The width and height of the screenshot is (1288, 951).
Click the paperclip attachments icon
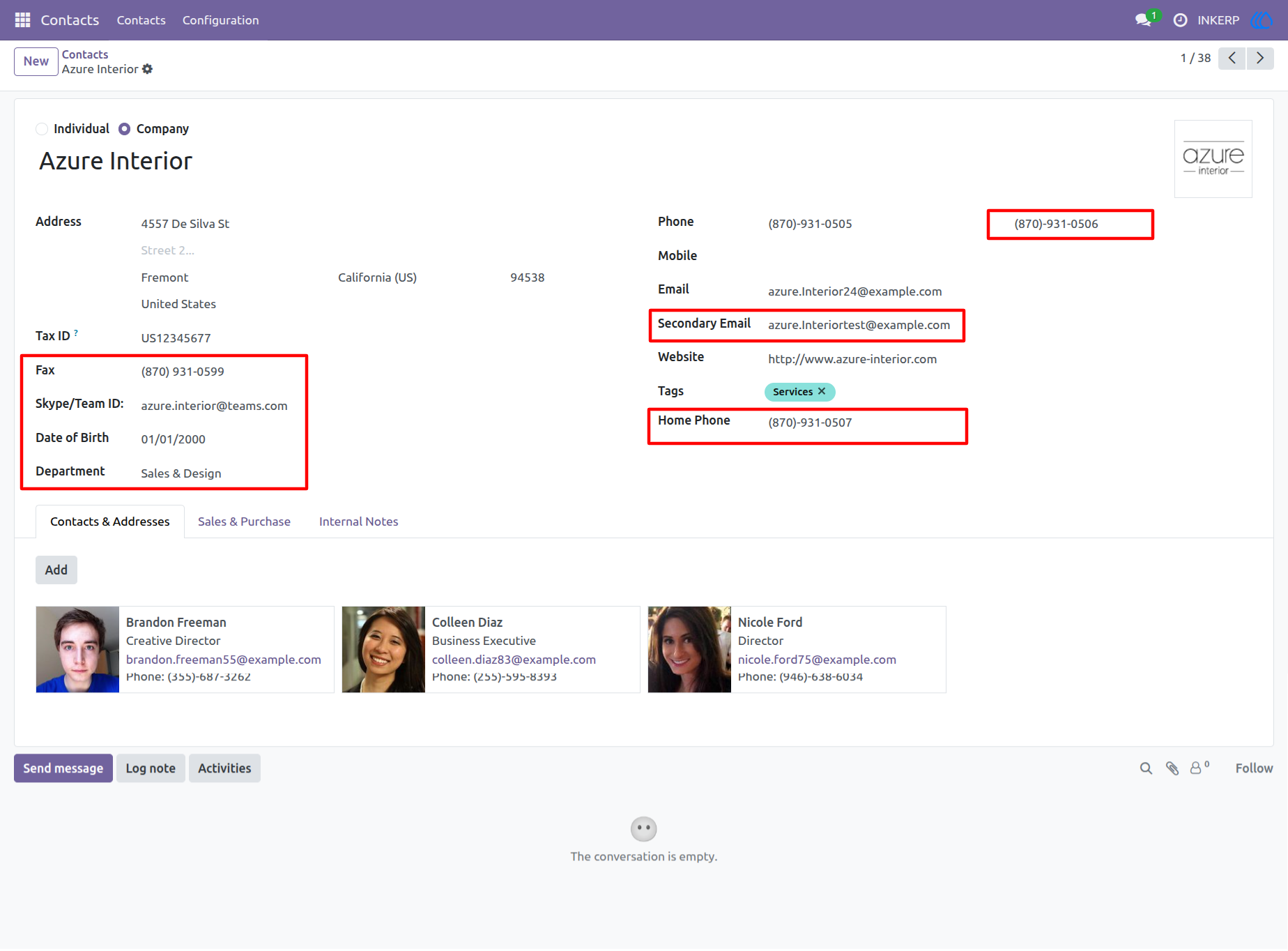click(x=1172, y=768)
